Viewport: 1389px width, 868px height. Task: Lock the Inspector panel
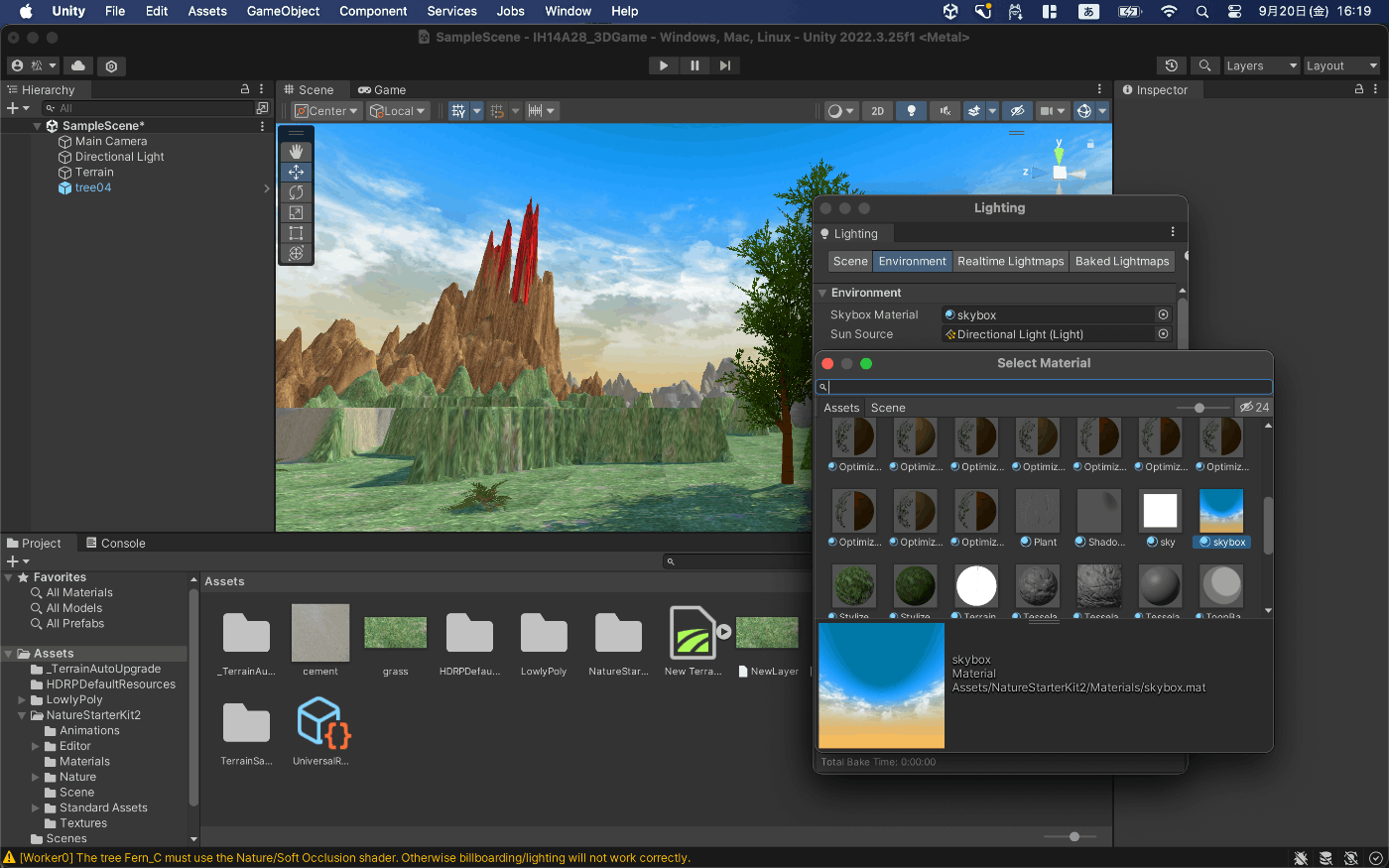[x=1359, y=89]
